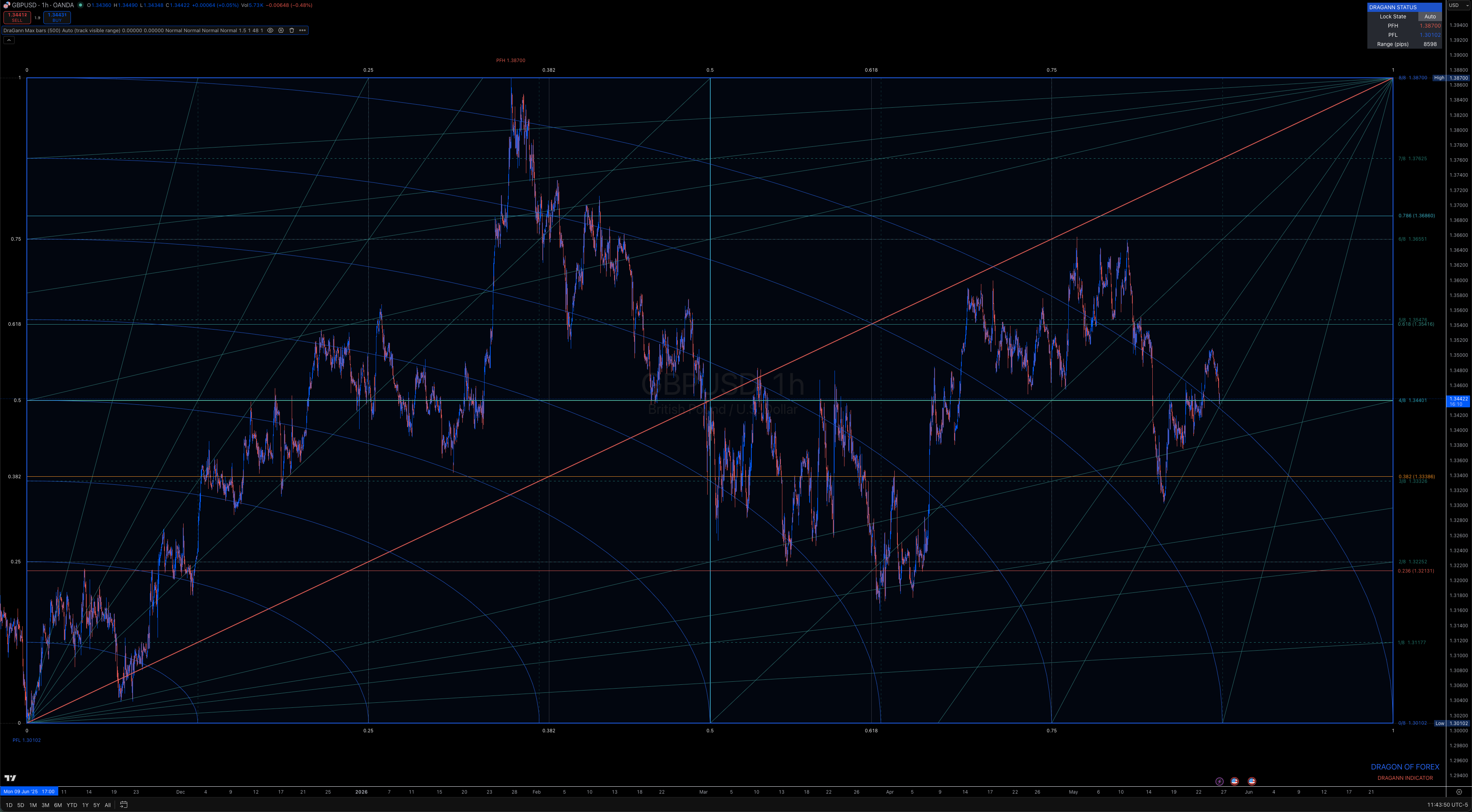The image size is (1472, 812).
Task: Click the 2026 label on time axis
Action: pyautogui.click(x=361, y=792)
